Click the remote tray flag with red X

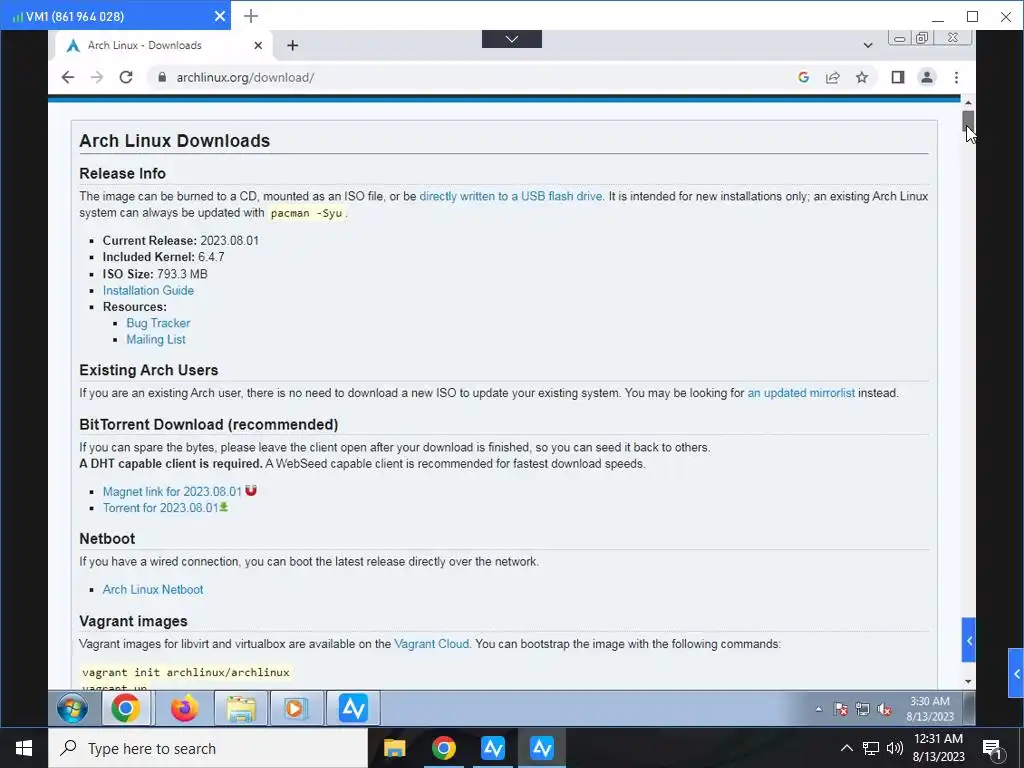pos(841,709)
